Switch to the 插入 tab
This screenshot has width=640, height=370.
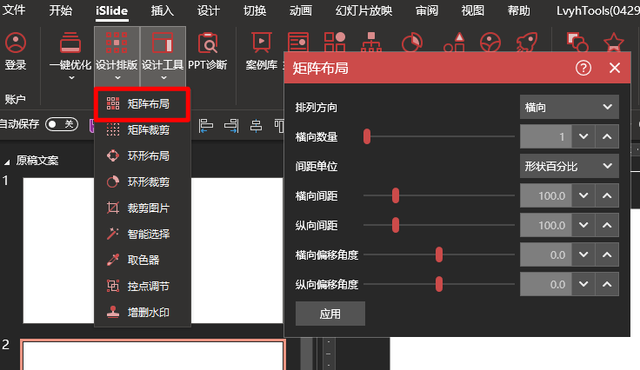point(162,10)
